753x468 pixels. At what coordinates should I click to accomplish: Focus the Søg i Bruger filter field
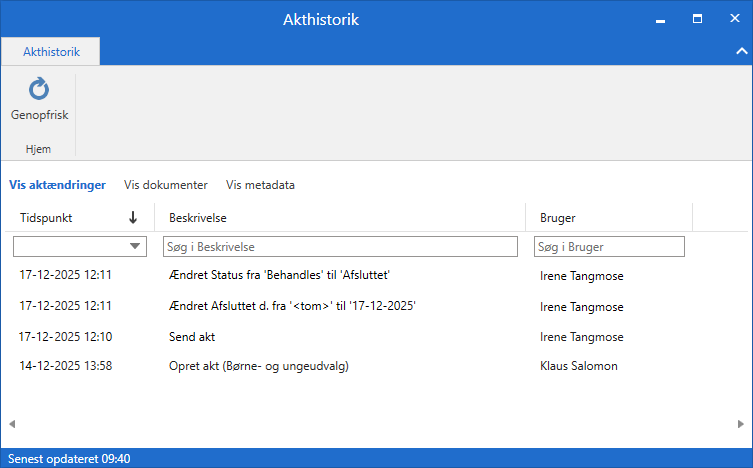pos(609,246)
